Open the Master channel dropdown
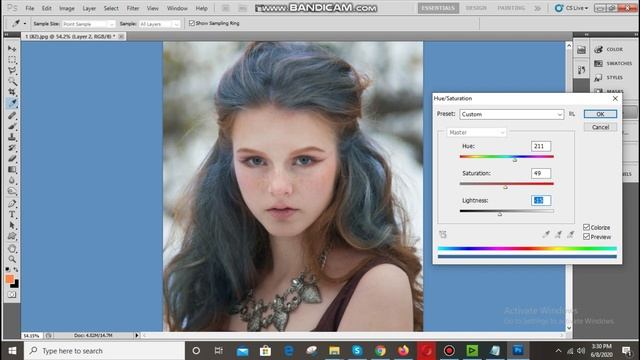Viewport: 640px width, 360px height. point(476,132)
